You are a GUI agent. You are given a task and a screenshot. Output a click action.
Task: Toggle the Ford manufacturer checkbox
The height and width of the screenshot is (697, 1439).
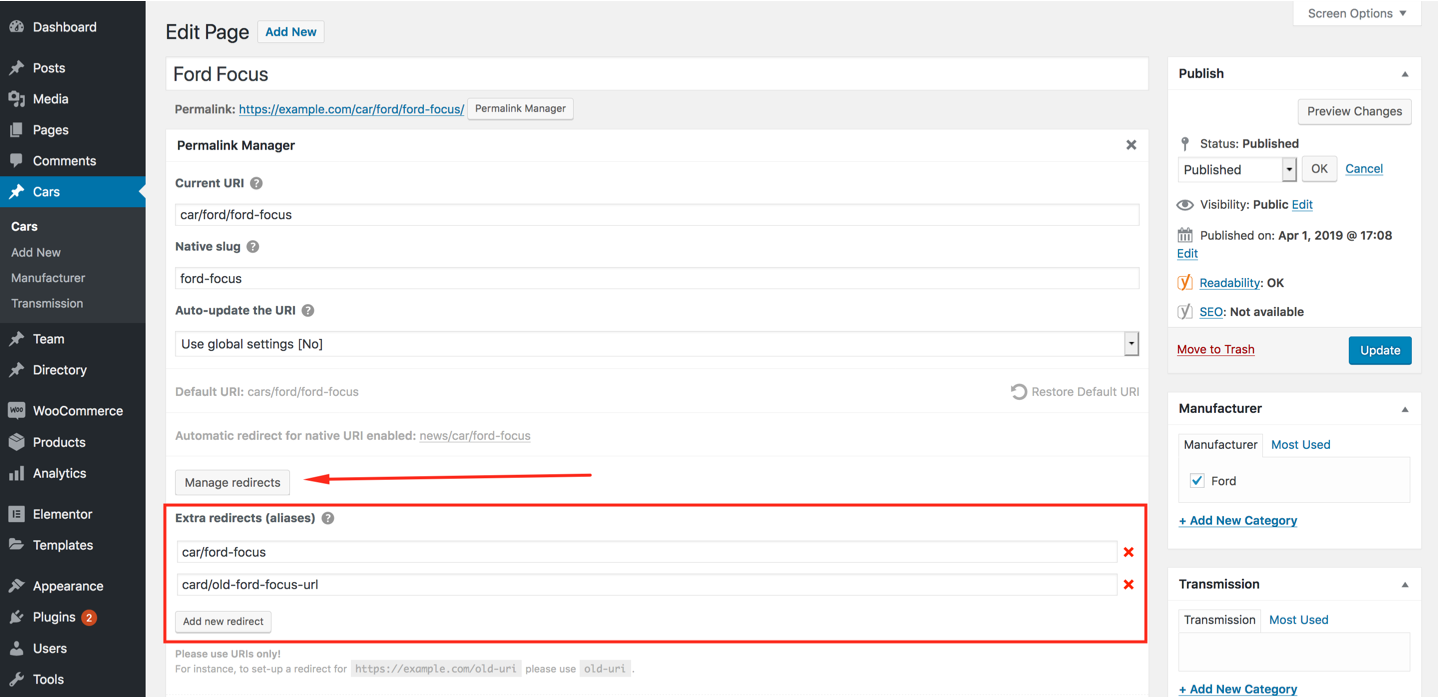pos(1197,481)
